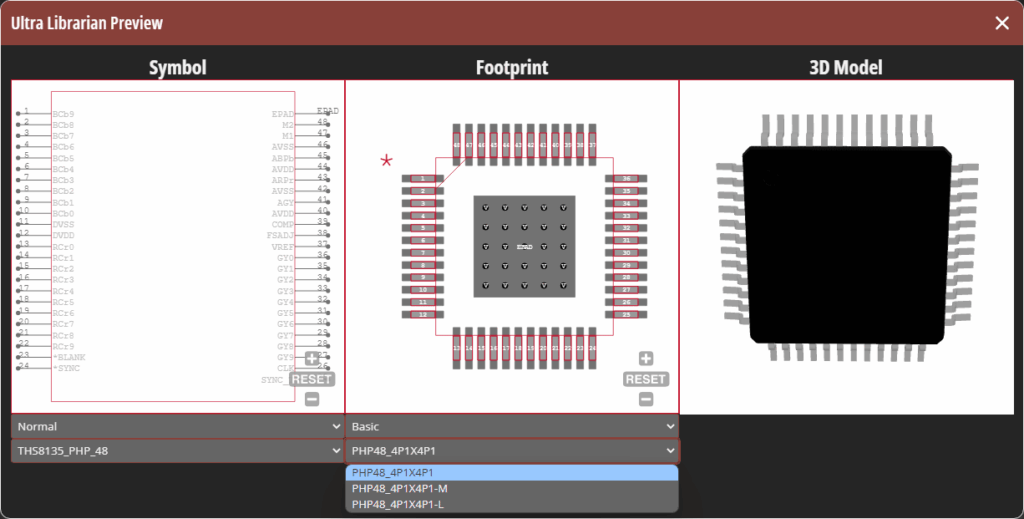Collapse the PHP48_4P1X4P1 footprint dropdown
Screen dimensions: 1024x519
(x=512, y=450)
